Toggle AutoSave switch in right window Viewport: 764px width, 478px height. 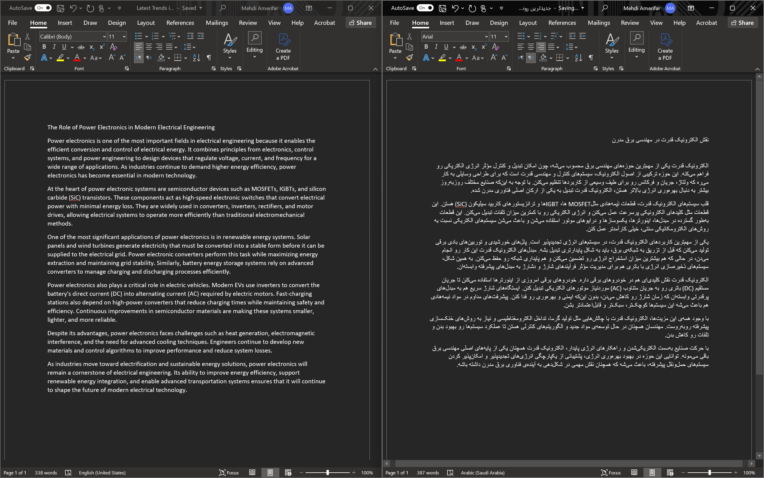point(425,8)
